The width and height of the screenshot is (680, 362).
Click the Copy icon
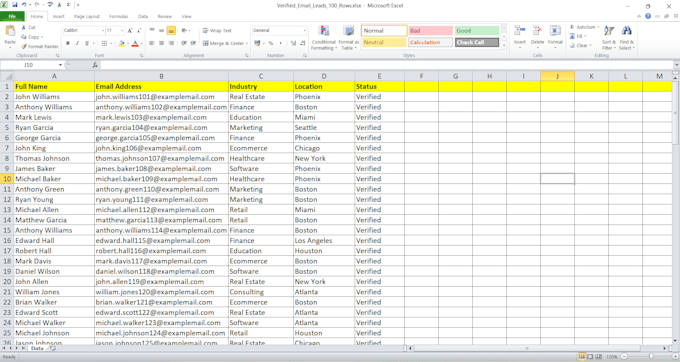tap(24, 37)
